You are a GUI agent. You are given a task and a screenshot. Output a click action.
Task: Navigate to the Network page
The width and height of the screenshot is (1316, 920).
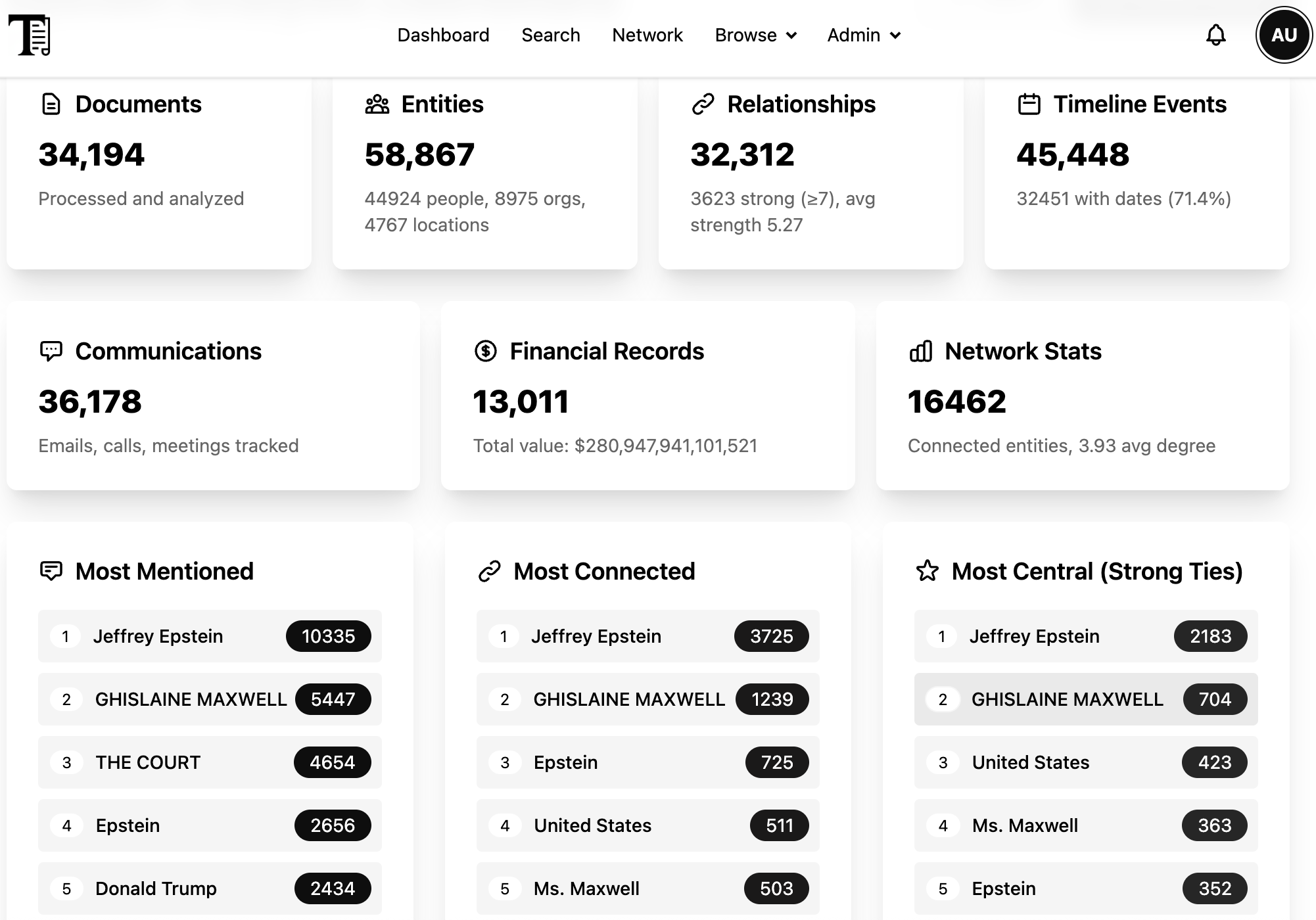pyautogui.click(x=647, y=35)
